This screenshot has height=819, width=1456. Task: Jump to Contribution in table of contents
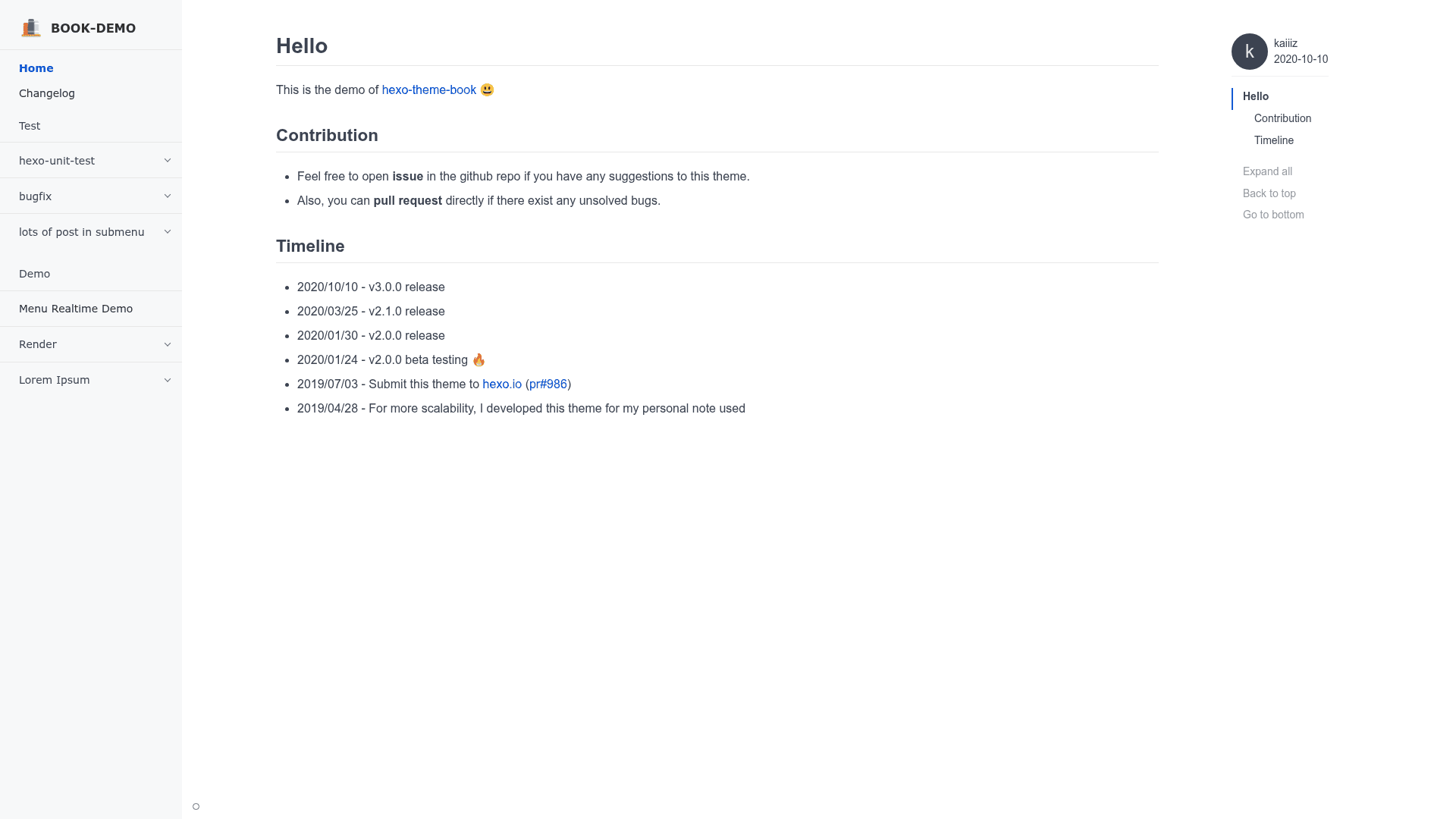point(1282,118)
